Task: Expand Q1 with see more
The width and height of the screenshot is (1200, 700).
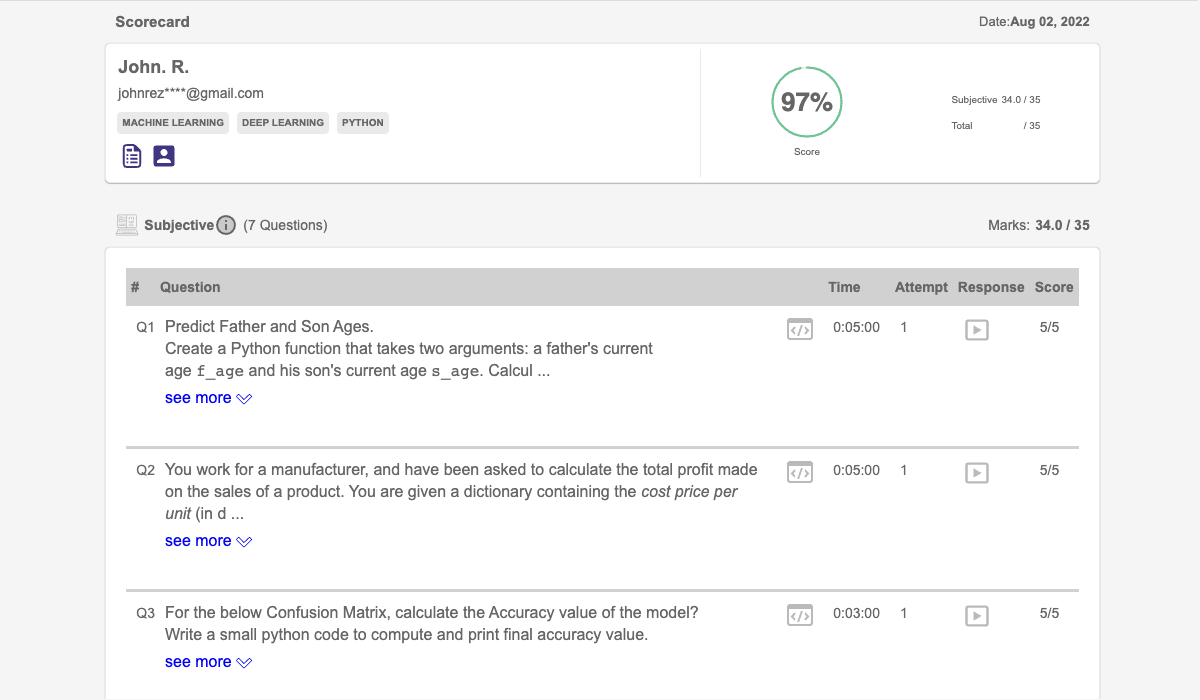Action: point(208,398)
